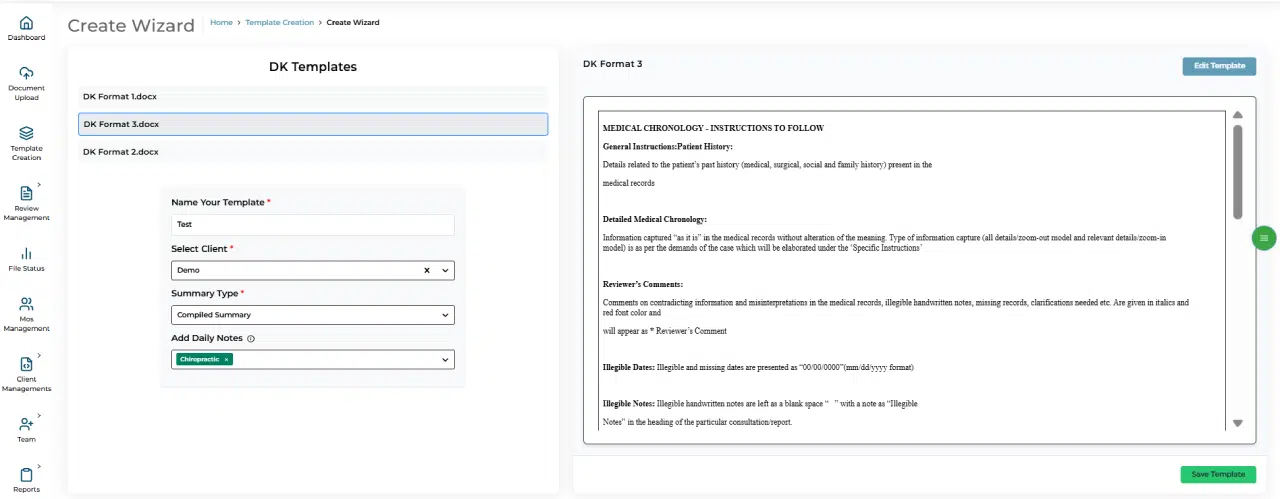Open File Status chart icon
This screenshot has width=1280, height=499.
(27, 253)
